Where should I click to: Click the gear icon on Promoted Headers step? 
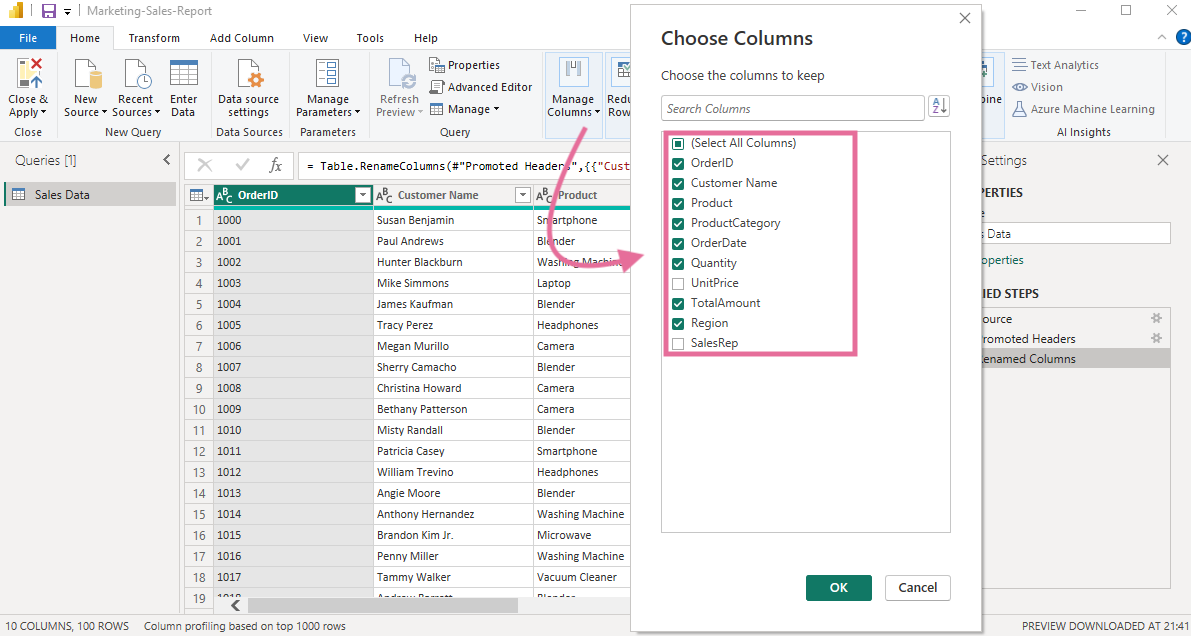coord(1159,338)
